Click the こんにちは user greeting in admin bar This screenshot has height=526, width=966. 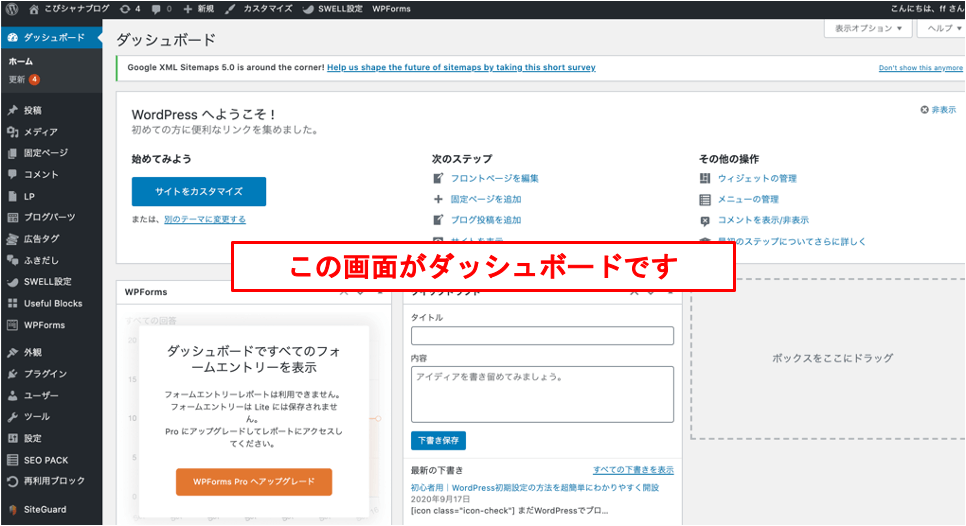(926, 9)
